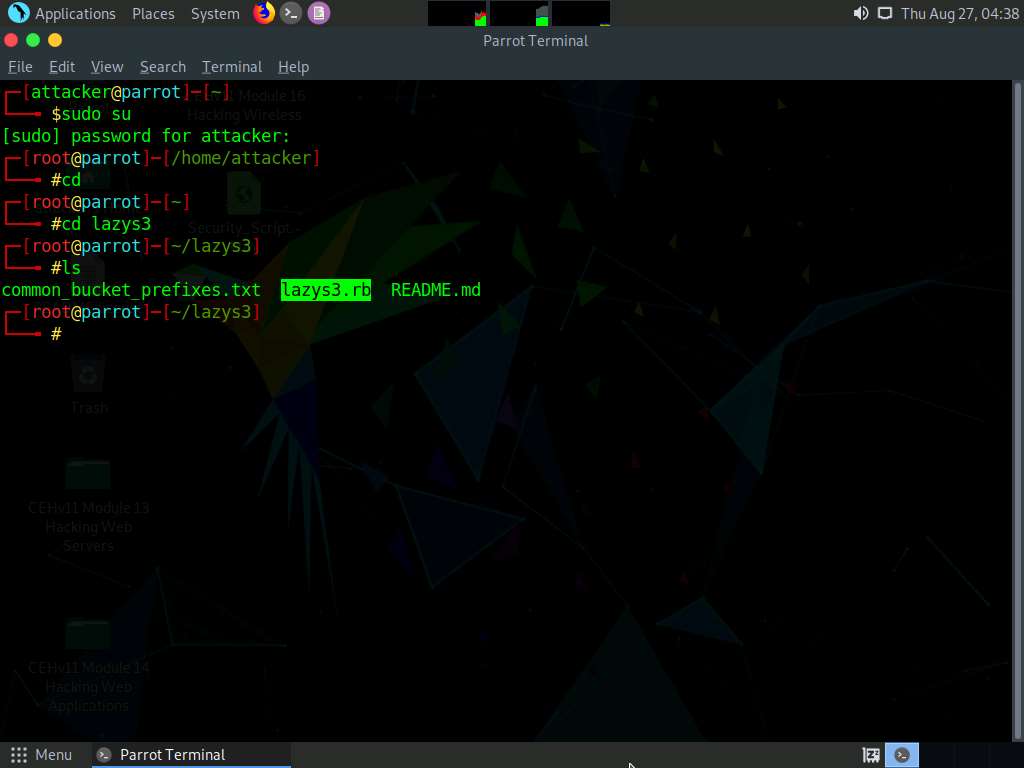Open the Terminal menu in Parrot Terminal
Image resolution: width=1024 pixels, height=768 pixels.
[231, 67]
